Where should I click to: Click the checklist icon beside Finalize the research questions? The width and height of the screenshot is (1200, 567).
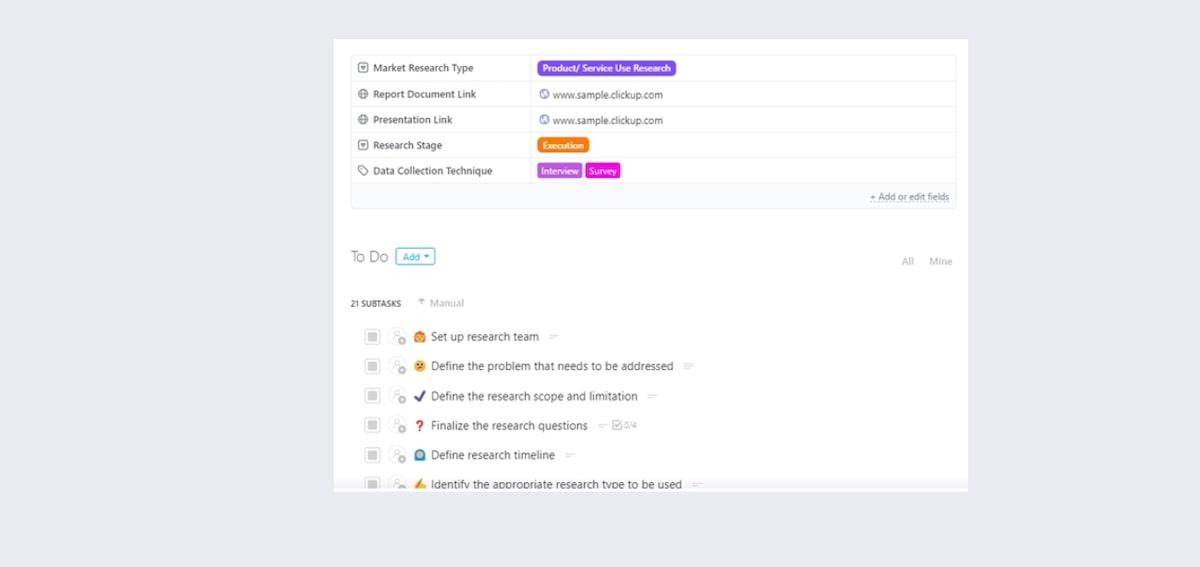(x=617, y=425)
